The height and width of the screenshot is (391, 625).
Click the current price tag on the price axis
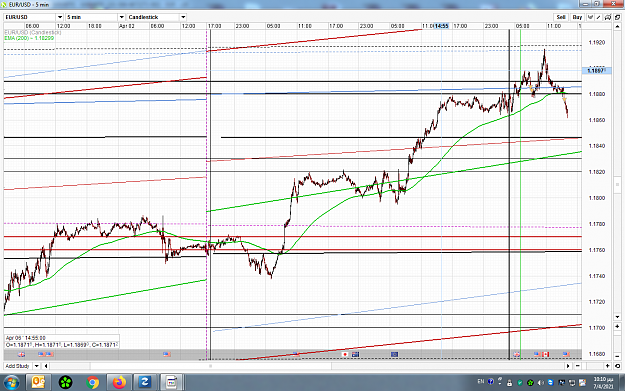coord(596,71)
